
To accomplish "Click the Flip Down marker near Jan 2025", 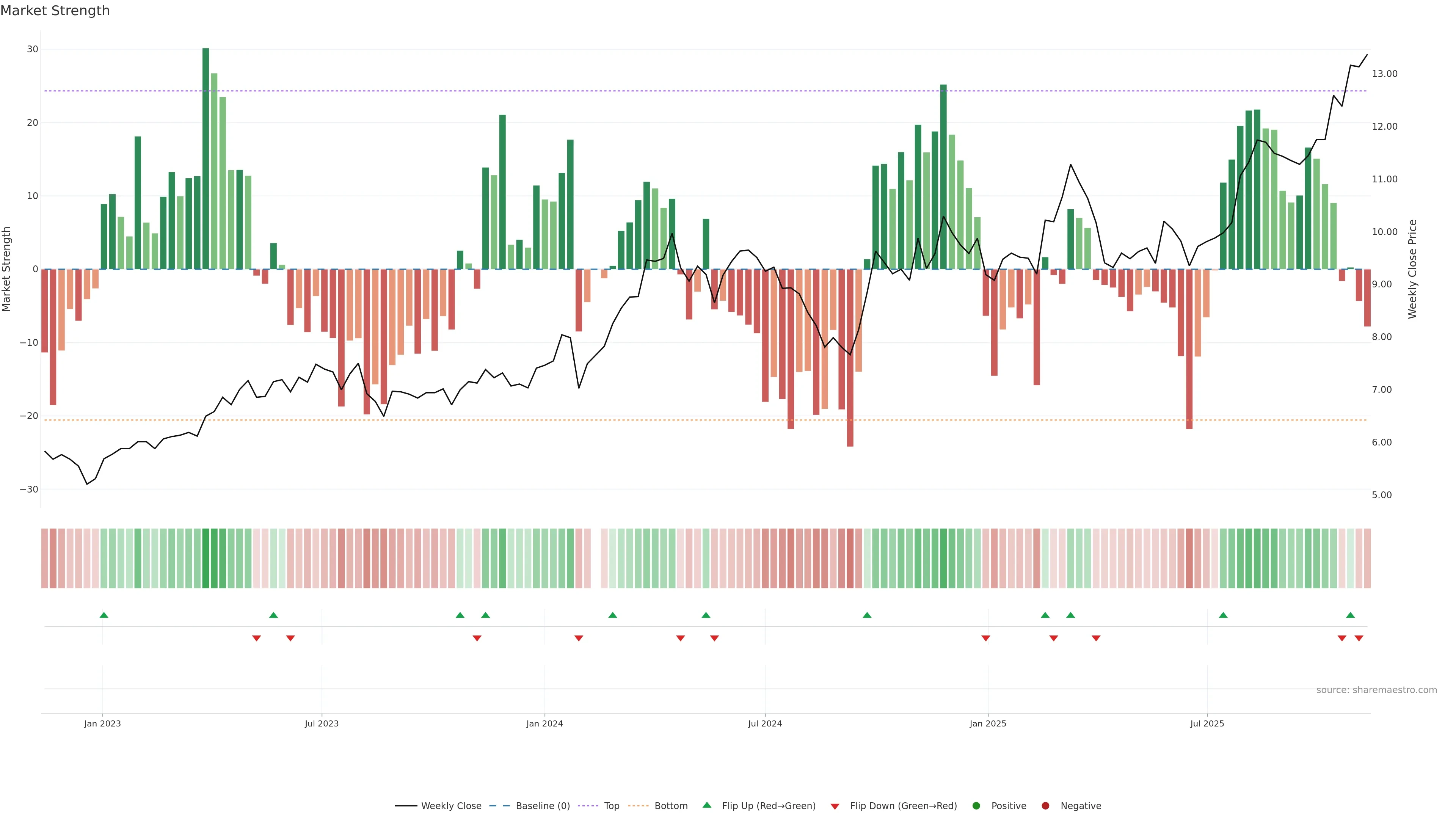I will coord(986,638).
